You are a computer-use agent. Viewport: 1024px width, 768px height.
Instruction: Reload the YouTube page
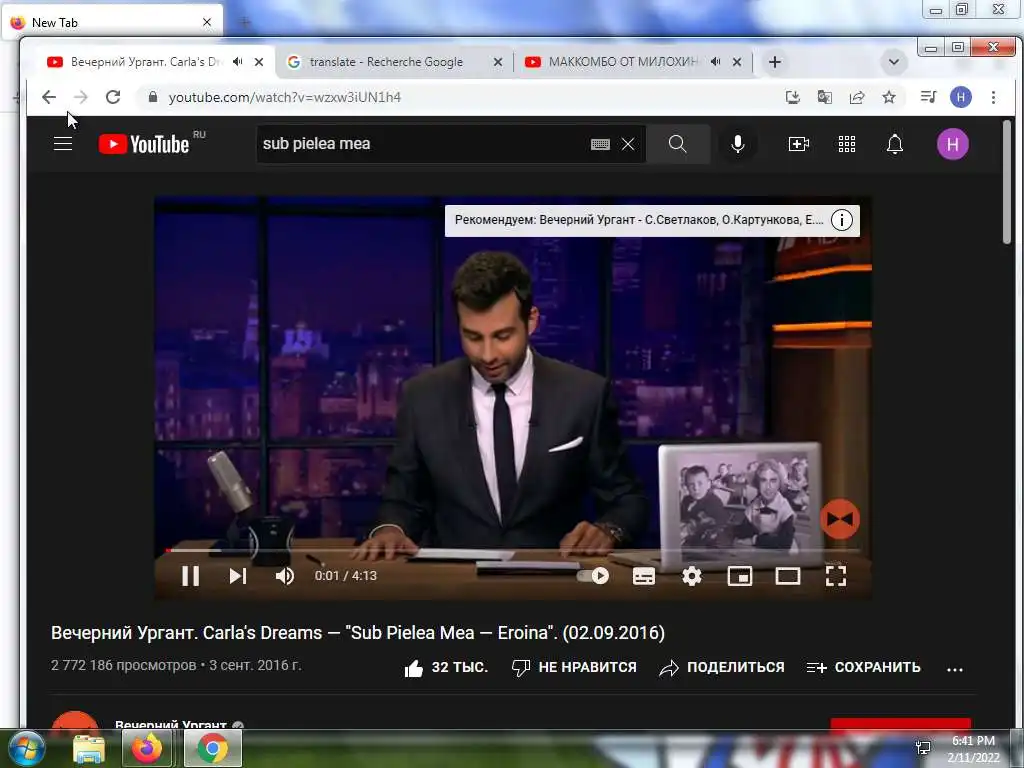(113, 97)
